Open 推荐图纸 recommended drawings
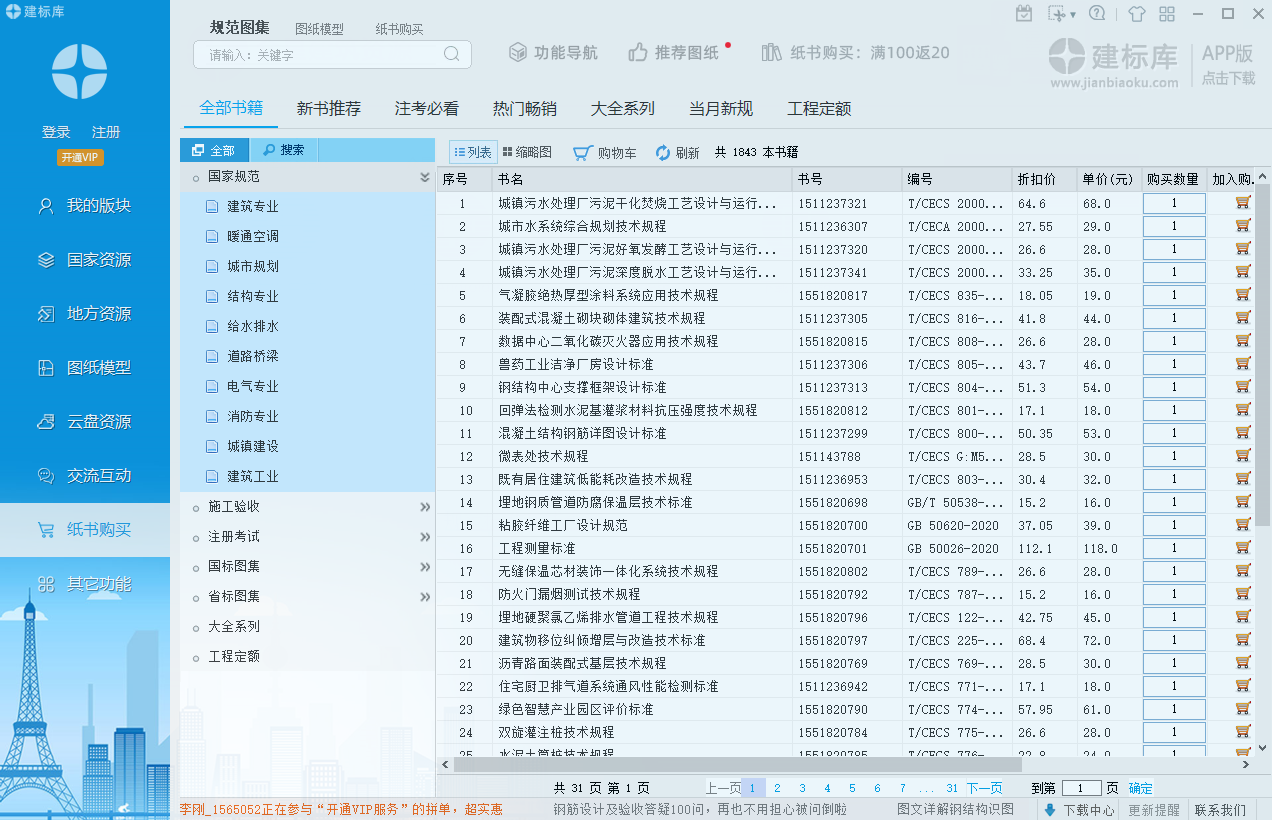Image resolution: width=1272 pixels, height=820 pixels. (x=674, y=53)
